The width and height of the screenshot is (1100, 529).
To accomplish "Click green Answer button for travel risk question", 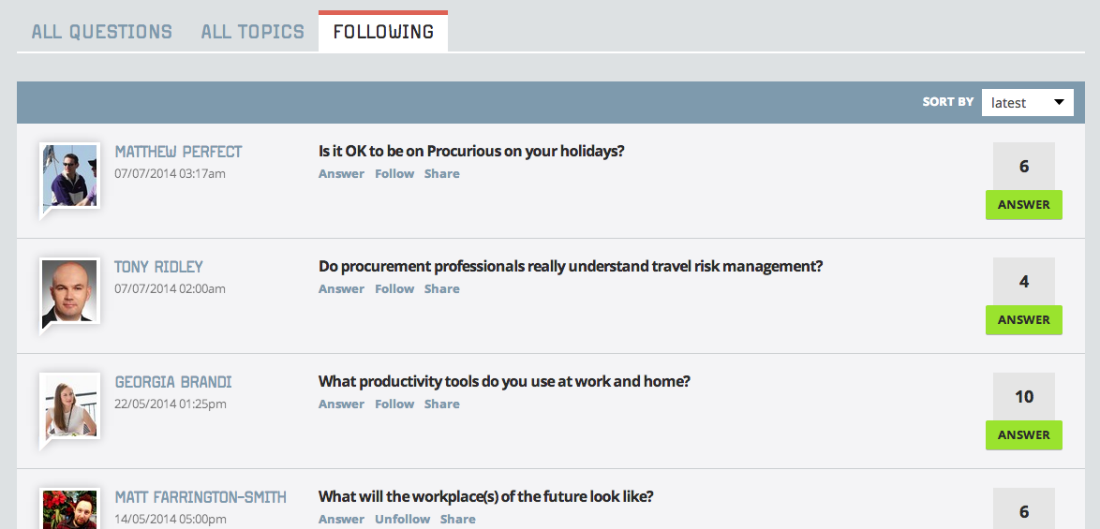I will [x=1024, y=320].
